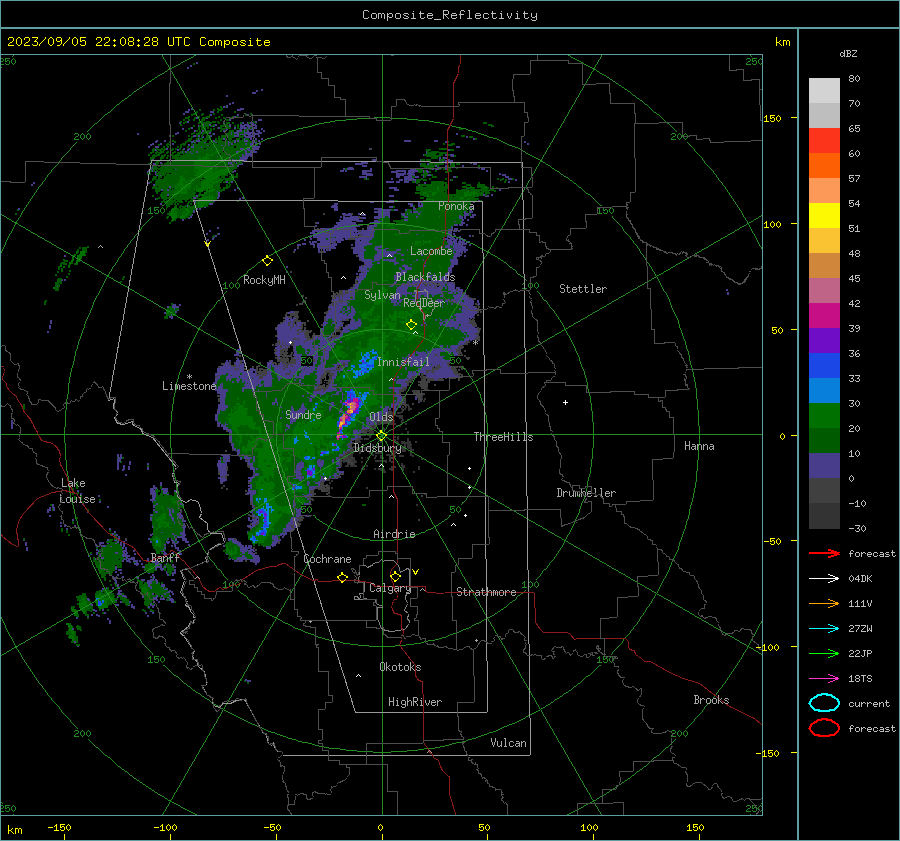This screenshot has width=900, height=841.
Task: Click the dBZ legend heading
Action: pyautogui.click(x=848, y=53)
